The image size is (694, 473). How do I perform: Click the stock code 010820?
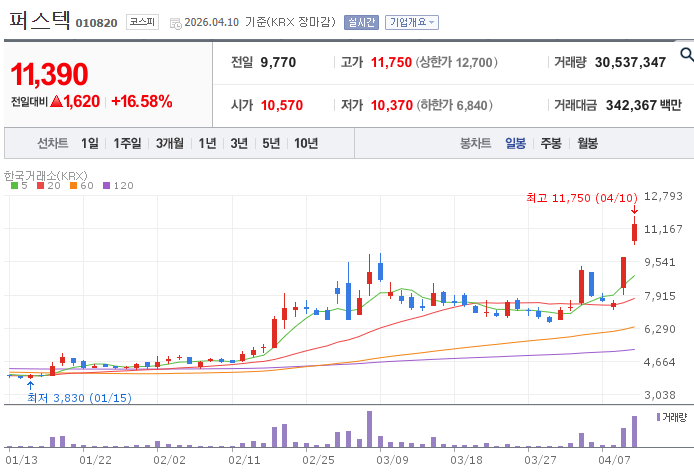[x=96, y=23]
